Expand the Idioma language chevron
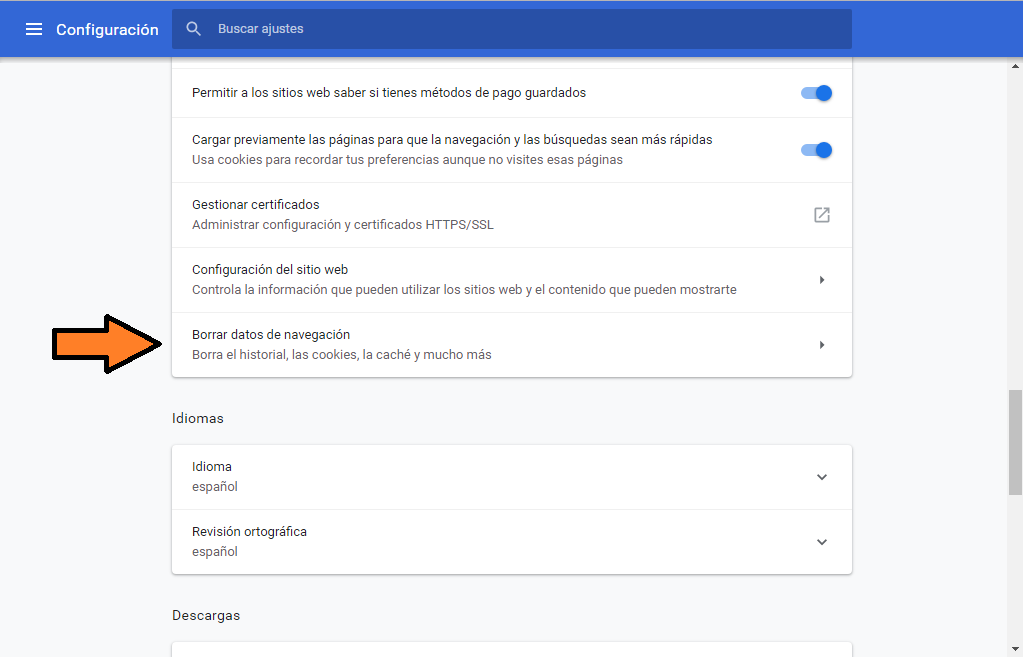This screenshot has height=657, width=1023. [x=822, y=477]
